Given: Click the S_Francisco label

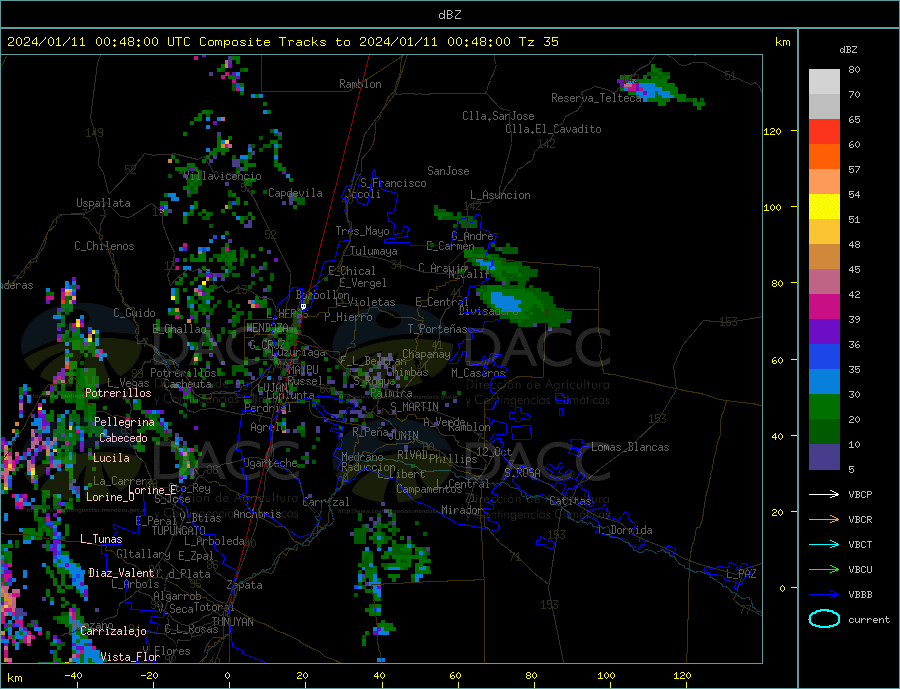Looking at the screenshot, I should (393, 183).
